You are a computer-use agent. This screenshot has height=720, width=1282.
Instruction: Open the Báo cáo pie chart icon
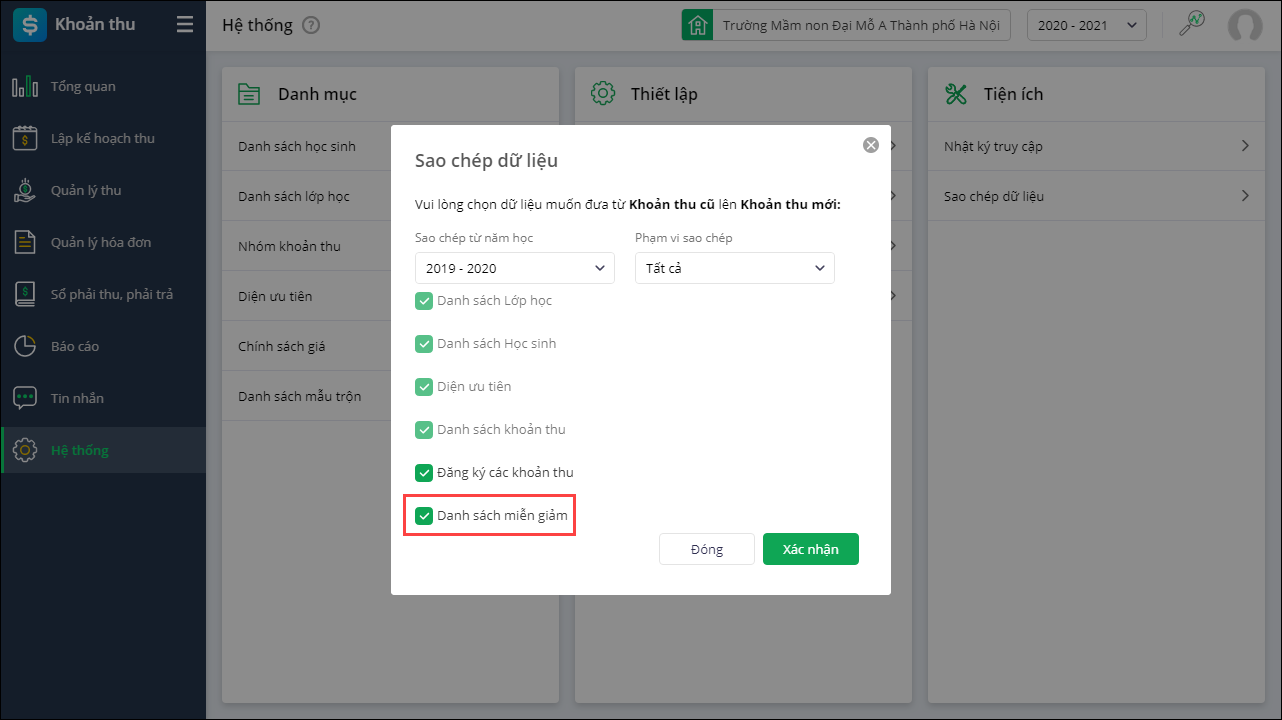point(25,346)
